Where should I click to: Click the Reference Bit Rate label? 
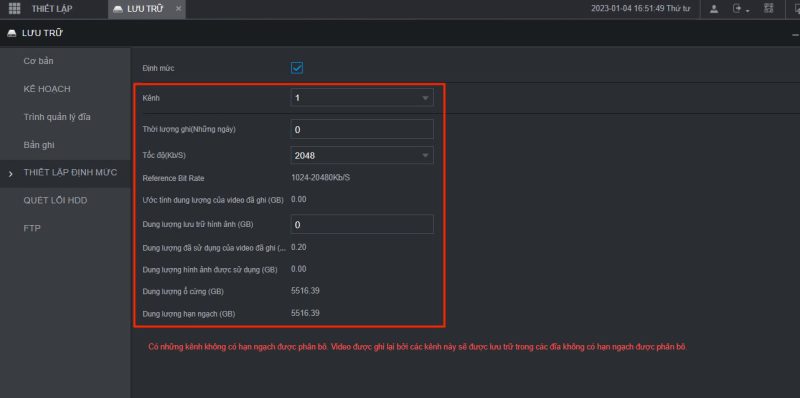click(x=173, y=179)
